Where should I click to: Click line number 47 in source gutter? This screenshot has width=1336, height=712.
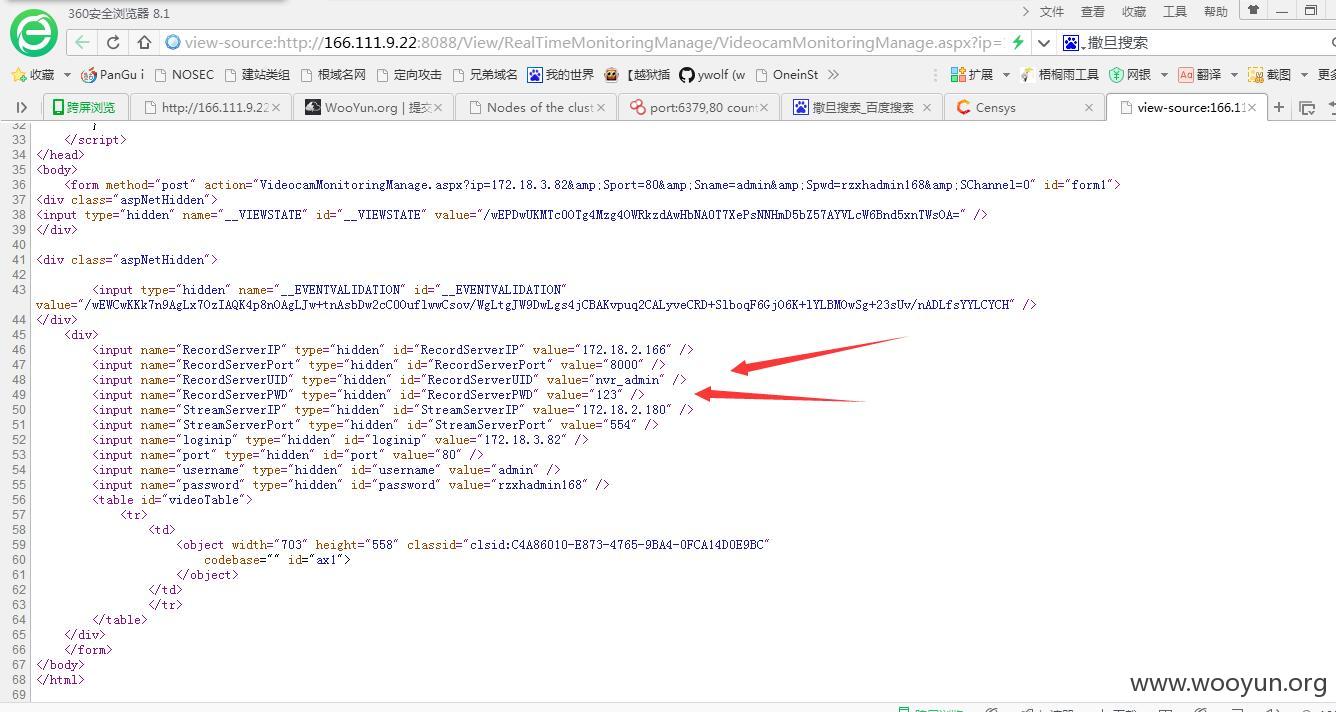(19, 365)
